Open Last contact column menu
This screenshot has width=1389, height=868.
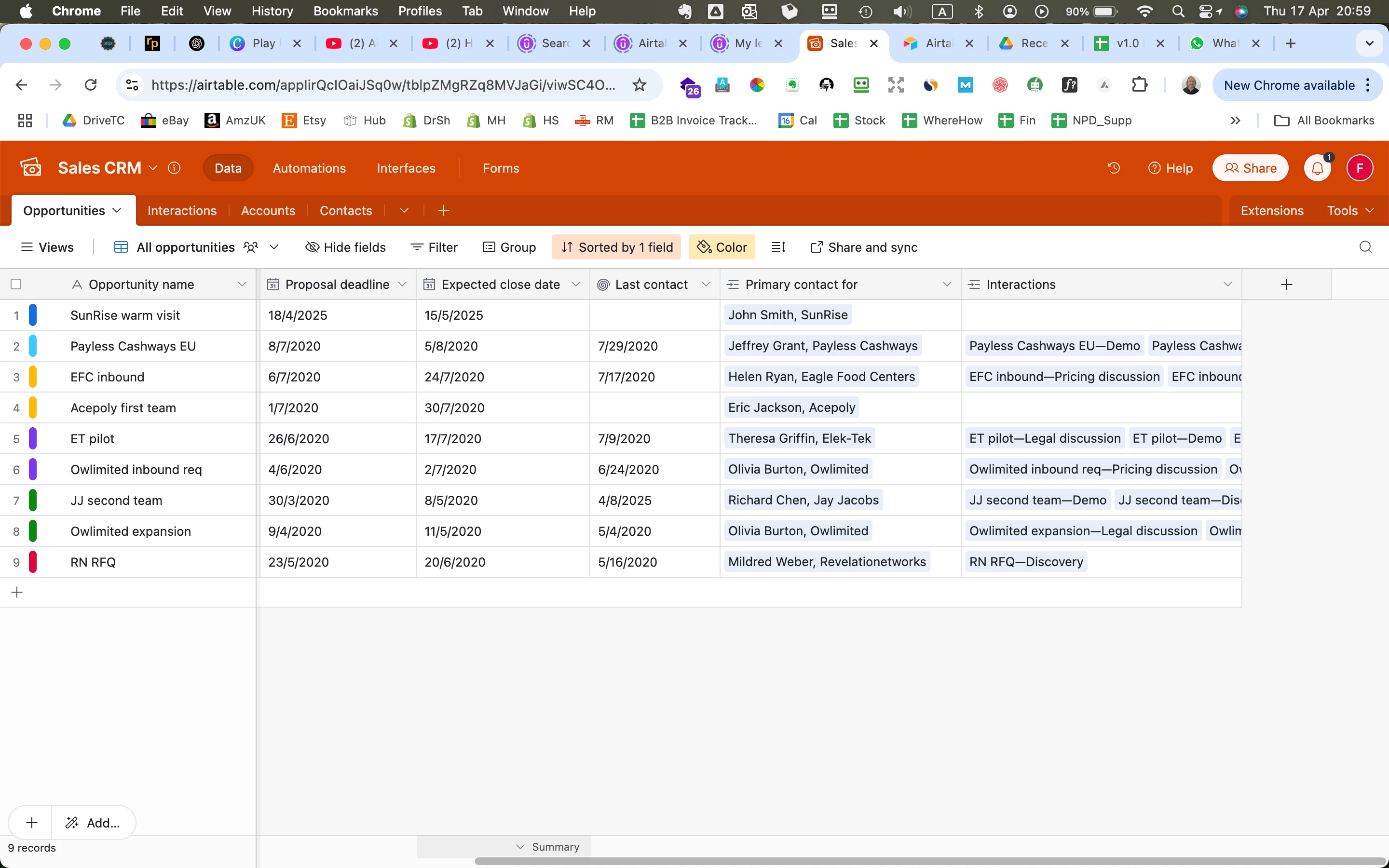tap(706, 285)
